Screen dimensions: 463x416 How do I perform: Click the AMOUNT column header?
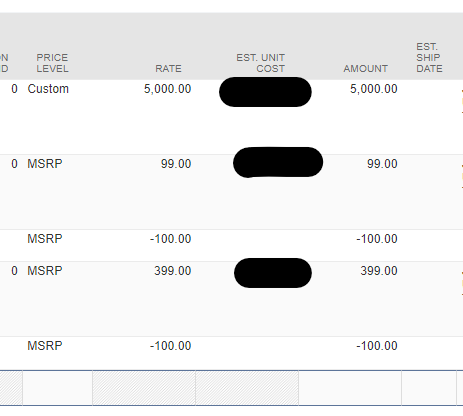[366, 69]
